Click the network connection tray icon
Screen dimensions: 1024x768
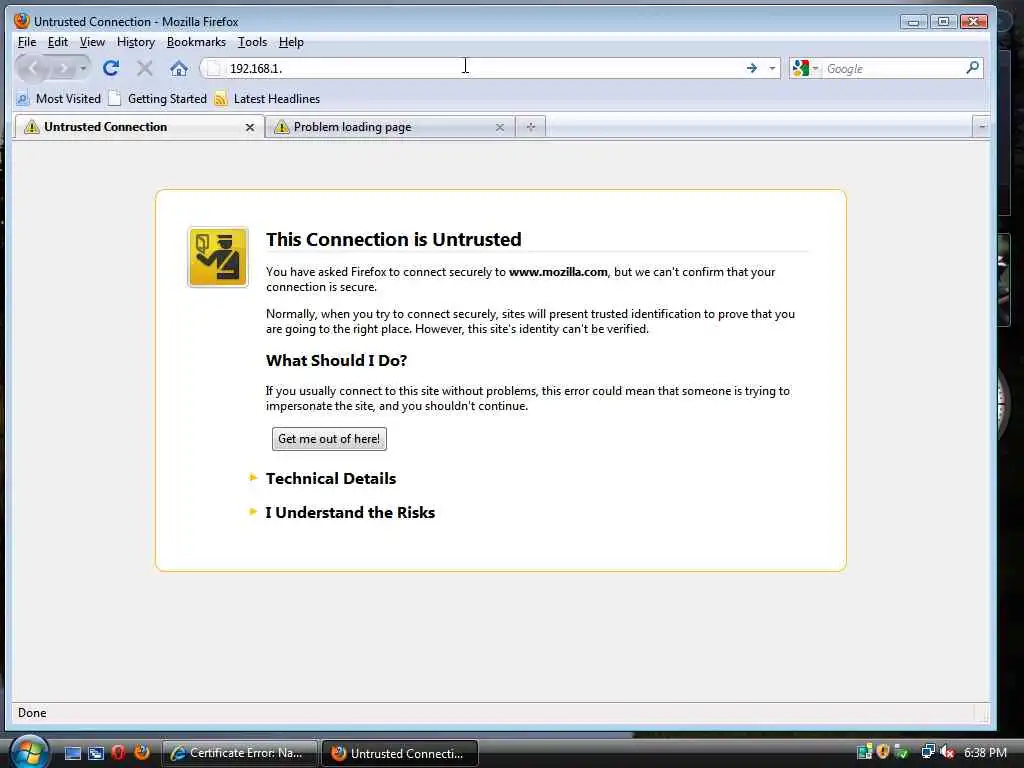pyautogui.click(x=927, y=752)
